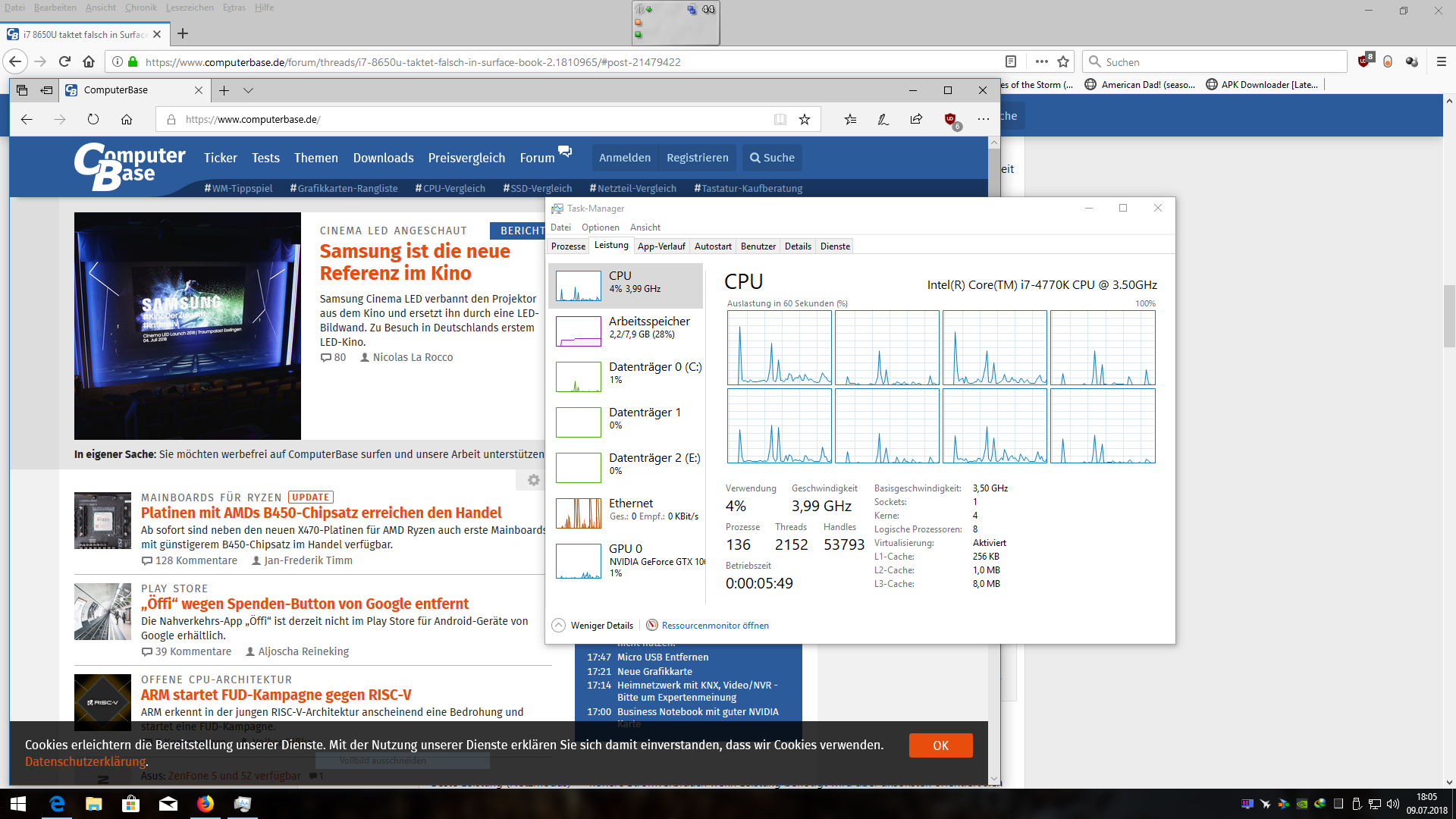This screenshot has height=819, width=1456.
Task: Click Edge Share icon
Action: [x=916, y=119]
